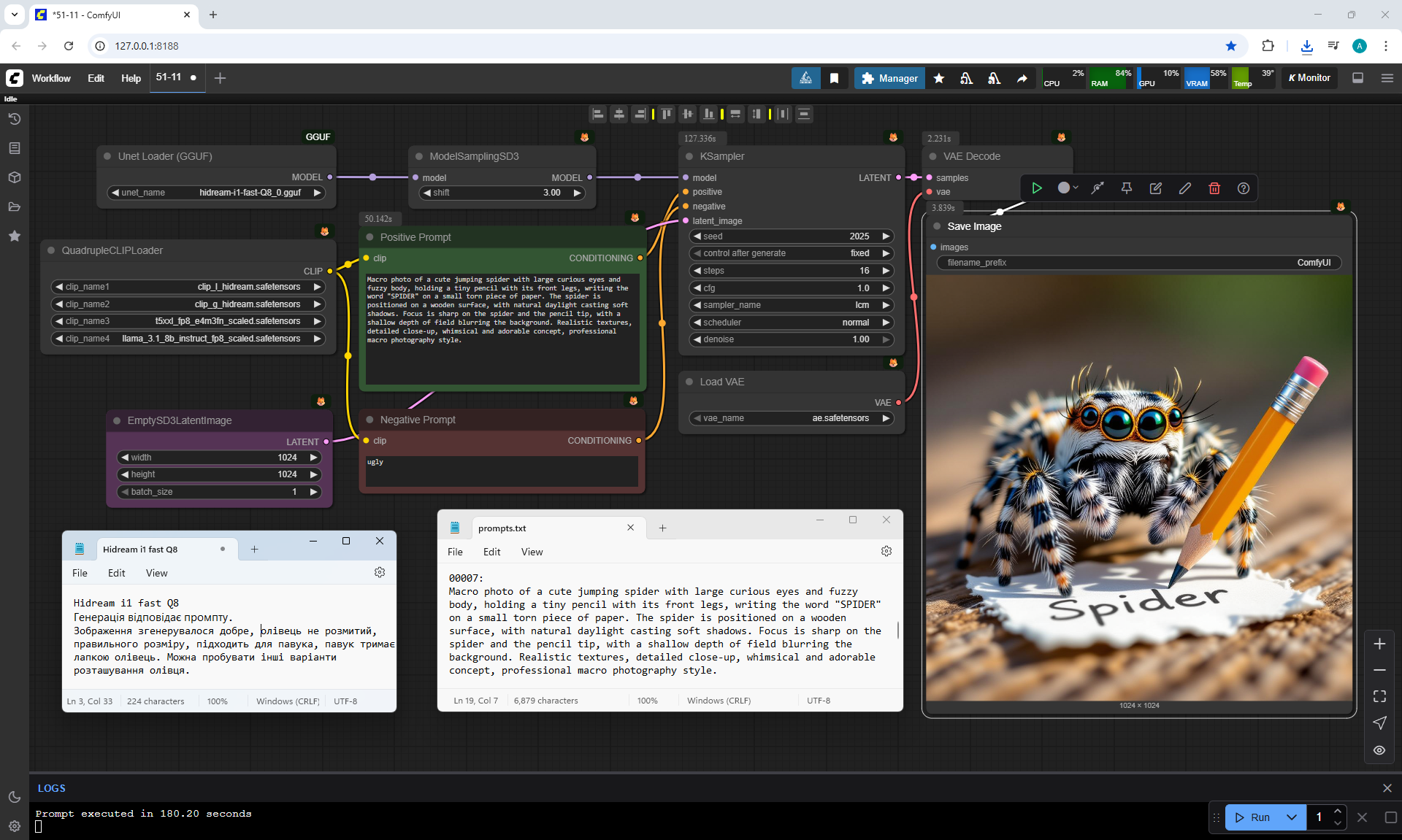The width and height of the screenshot is (1402, 840).
Task: Toggle link visibility eye icon
Action: click(x=1379, y=750)
